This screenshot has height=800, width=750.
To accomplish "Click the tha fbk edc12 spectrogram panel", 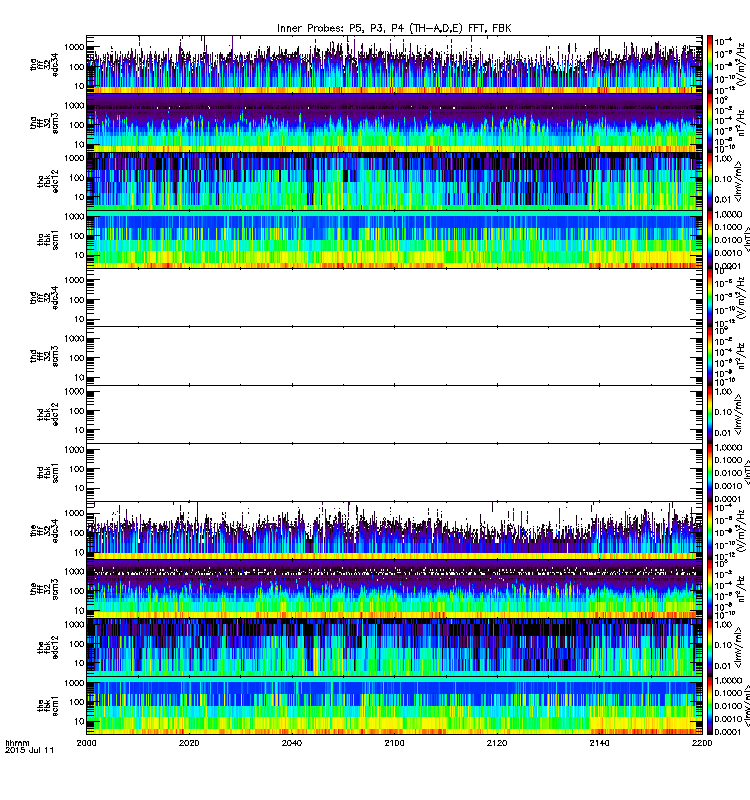I will (394, 181).
